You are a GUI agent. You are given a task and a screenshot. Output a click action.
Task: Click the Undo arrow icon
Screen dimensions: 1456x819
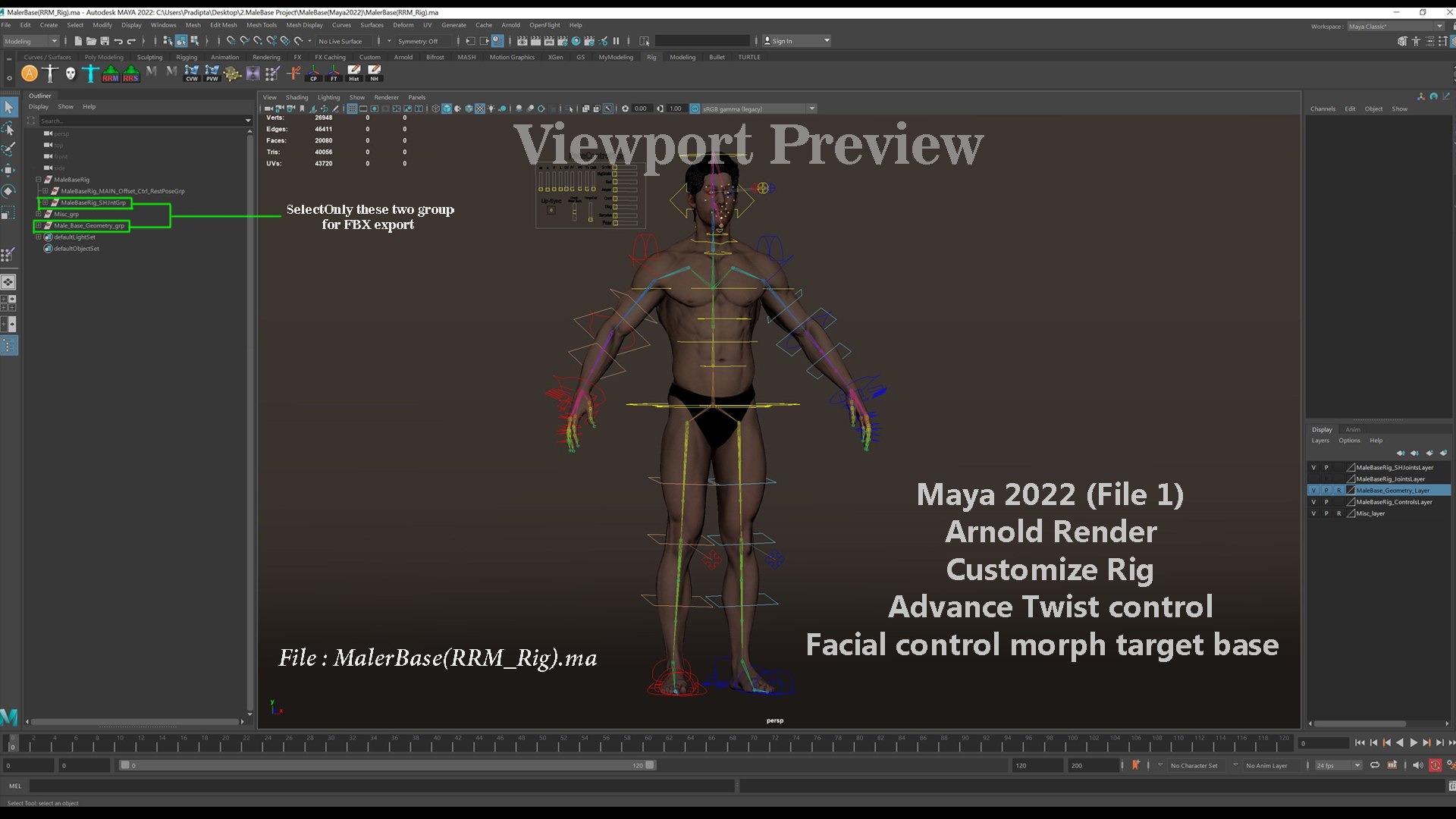pos(118,41)
